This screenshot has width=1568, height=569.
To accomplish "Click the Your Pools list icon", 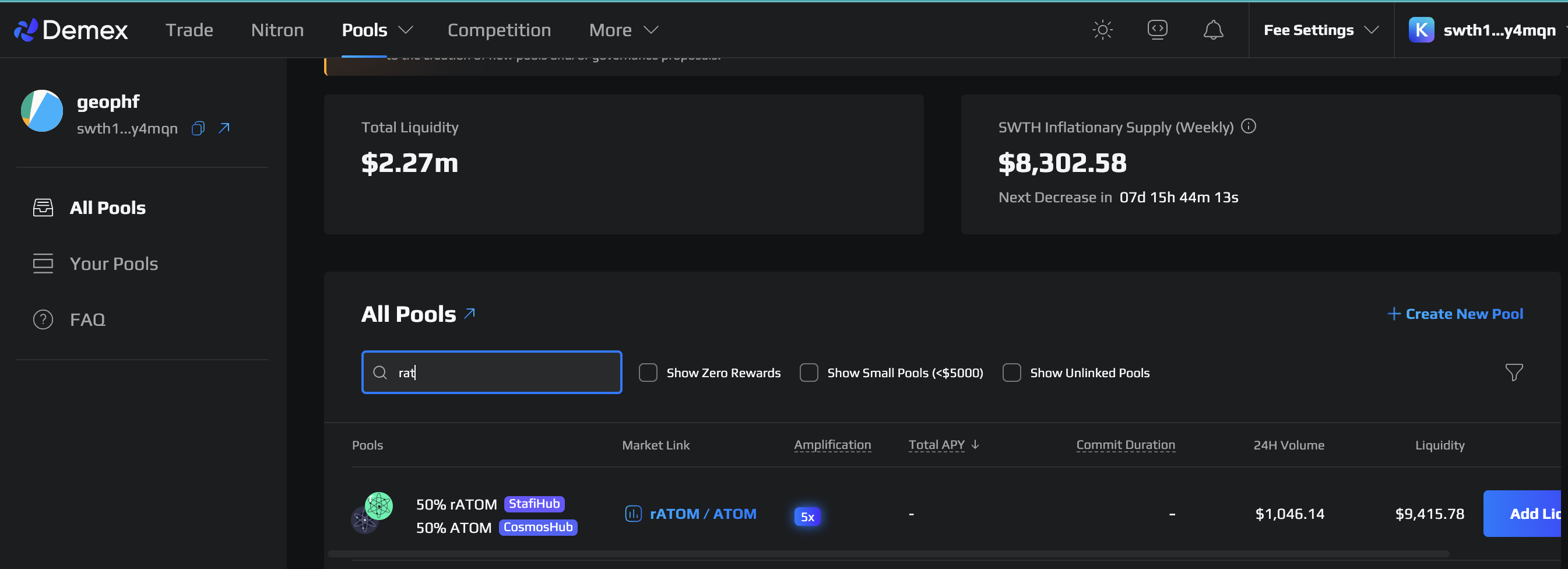I will click(x=43, y=264).
